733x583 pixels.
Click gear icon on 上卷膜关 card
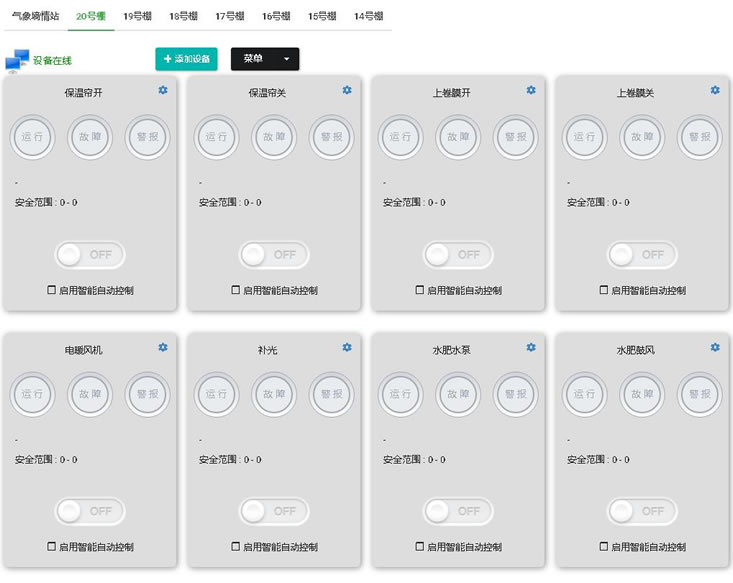tap(715, 90)
